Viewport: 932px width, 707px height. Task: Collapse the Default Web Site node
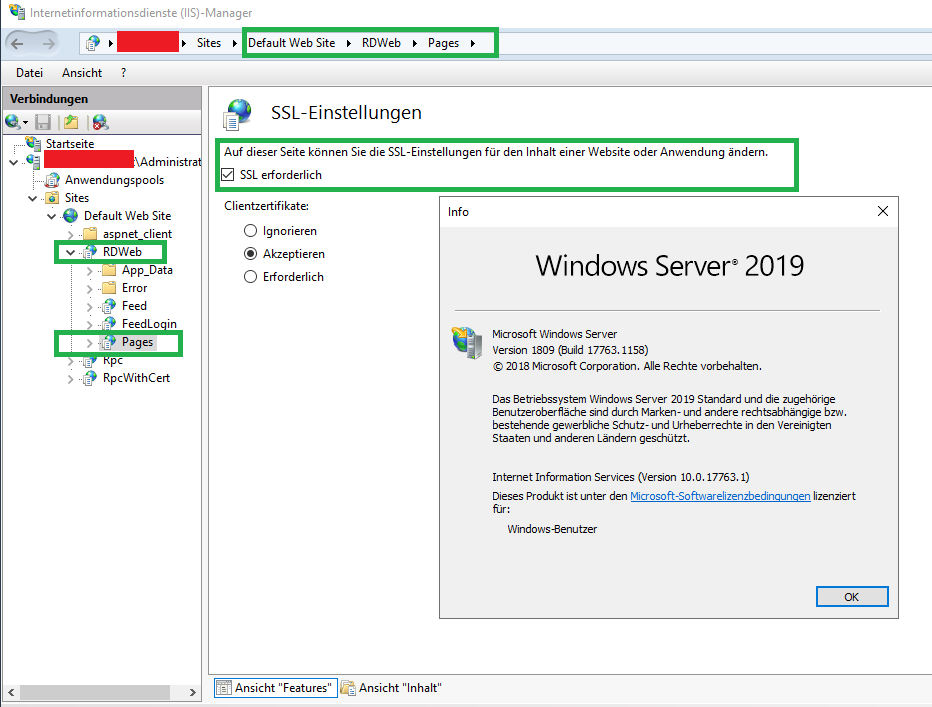point(52,216)
